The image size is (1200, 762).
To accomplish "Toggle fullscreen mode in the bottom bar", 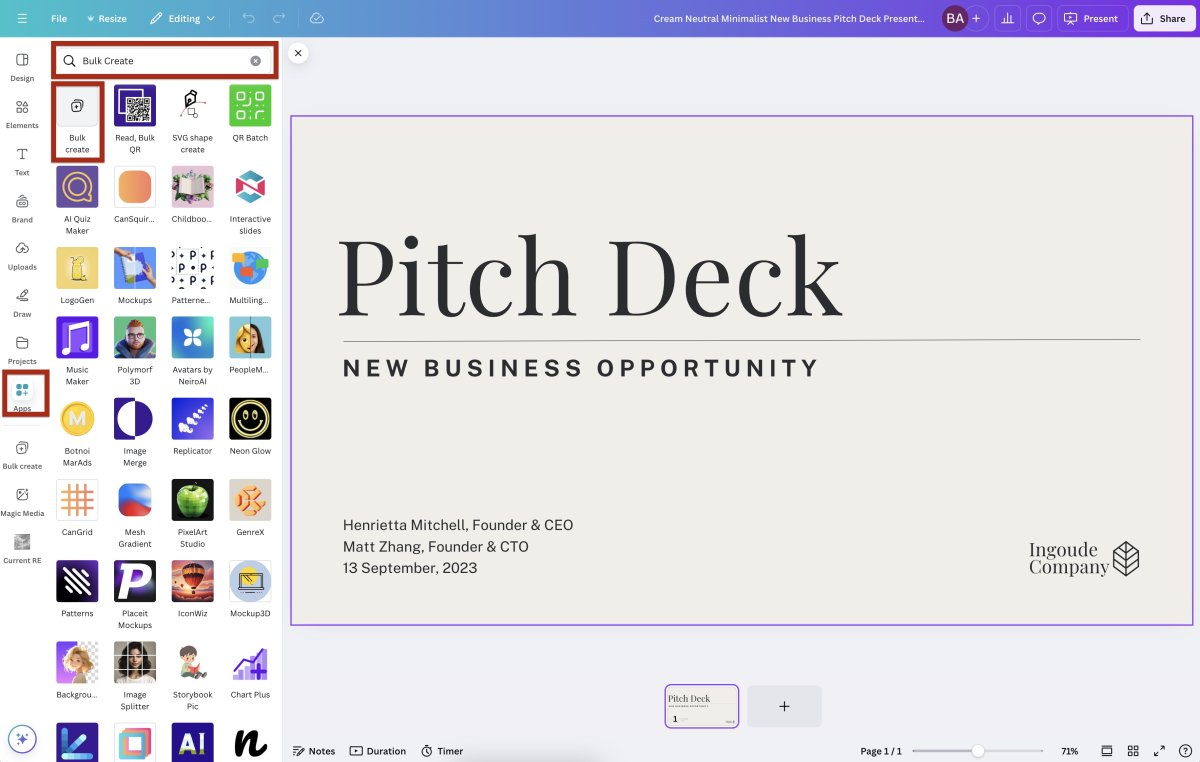I will coord(1160,751).
